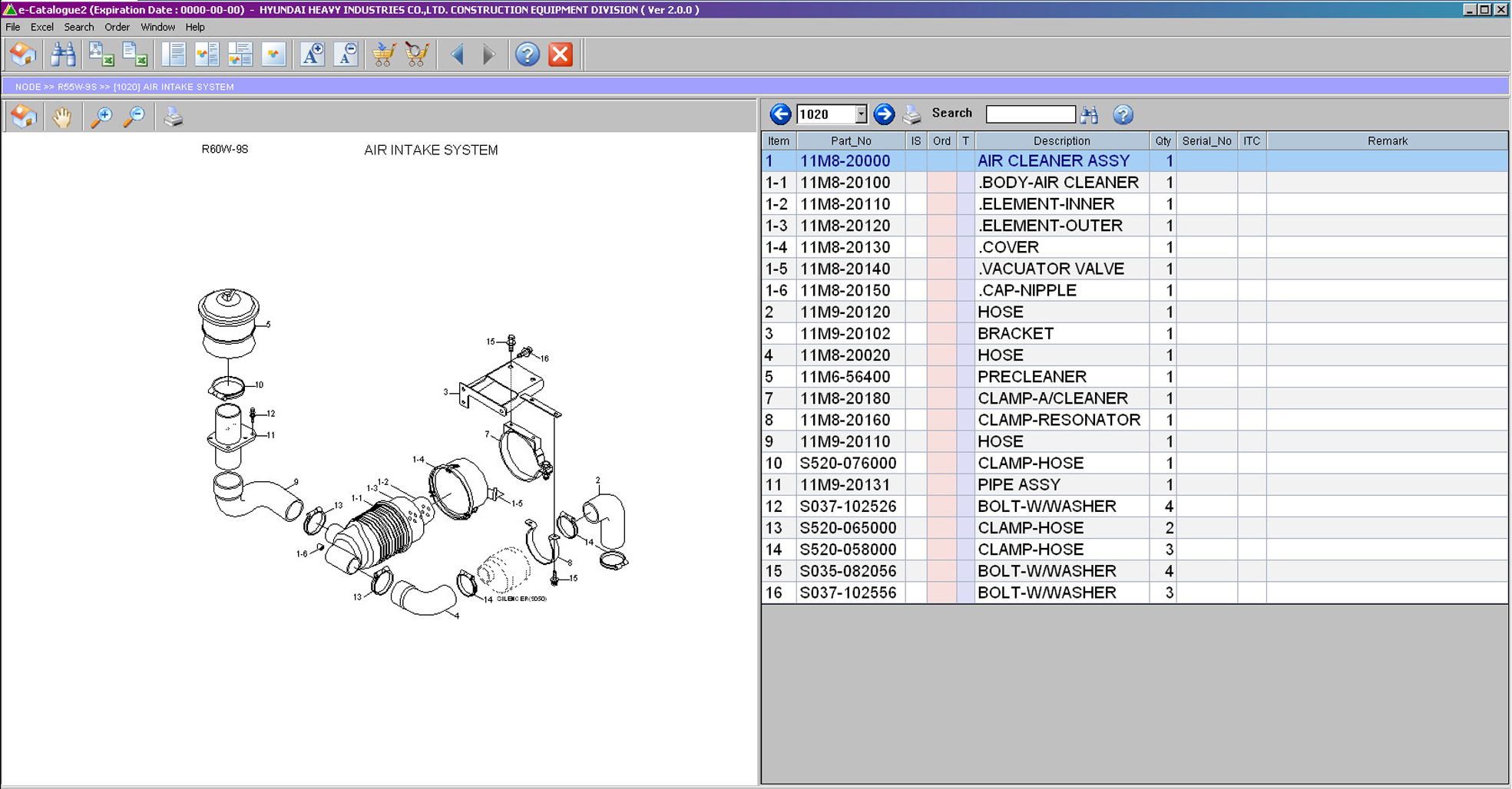Click the binoculars search icon in main toolbar

point(62,54)
